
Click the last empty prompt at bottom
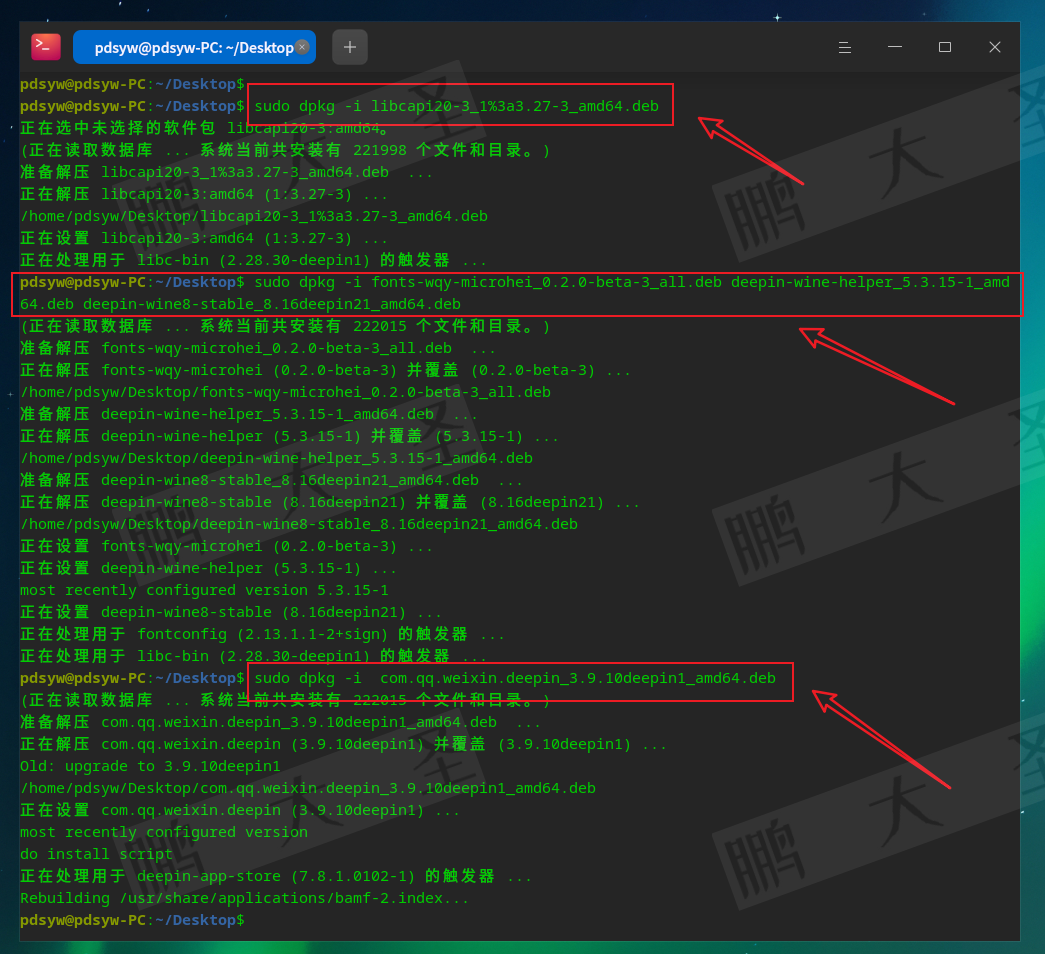point(132,920)
